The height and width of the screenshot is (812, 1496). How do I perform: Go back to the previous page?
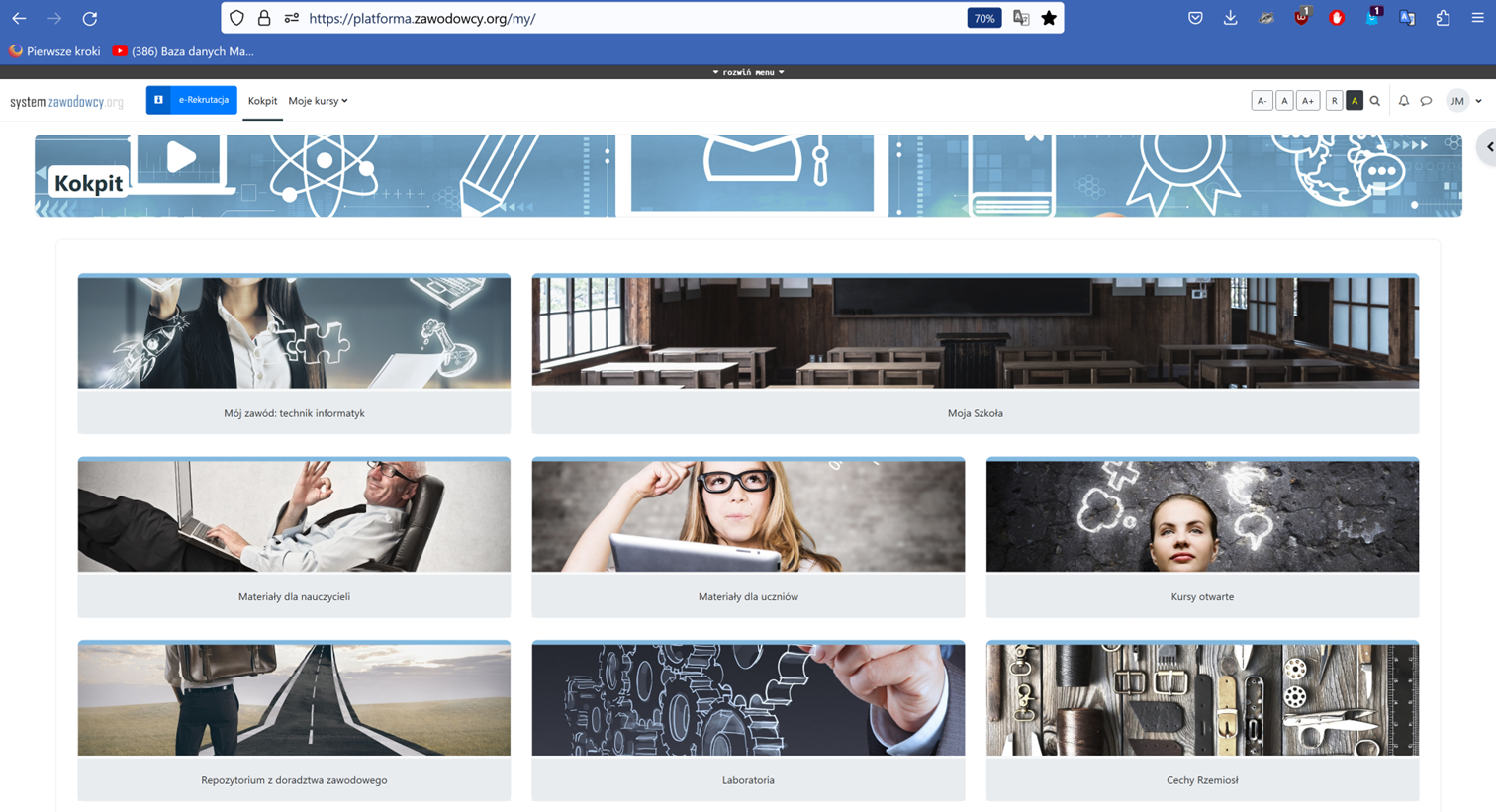pos(19,18)
